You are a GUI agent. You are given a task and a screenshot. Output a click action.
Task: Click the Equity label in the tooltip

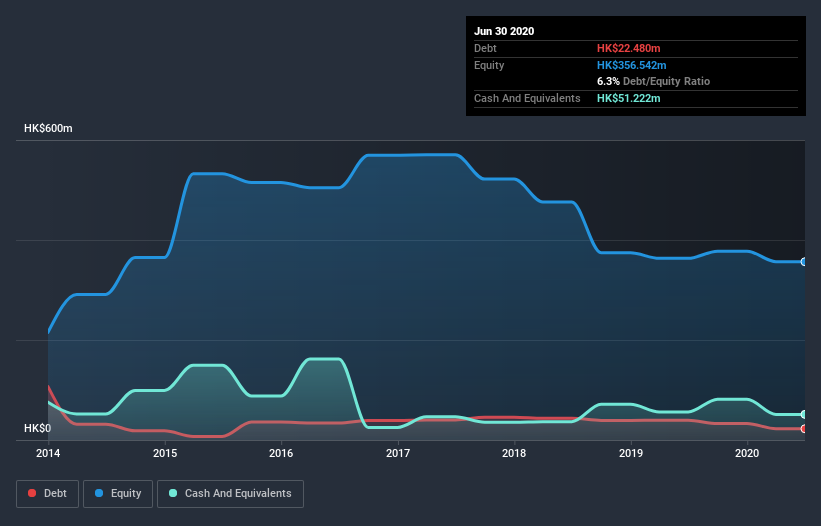point(489,65)
